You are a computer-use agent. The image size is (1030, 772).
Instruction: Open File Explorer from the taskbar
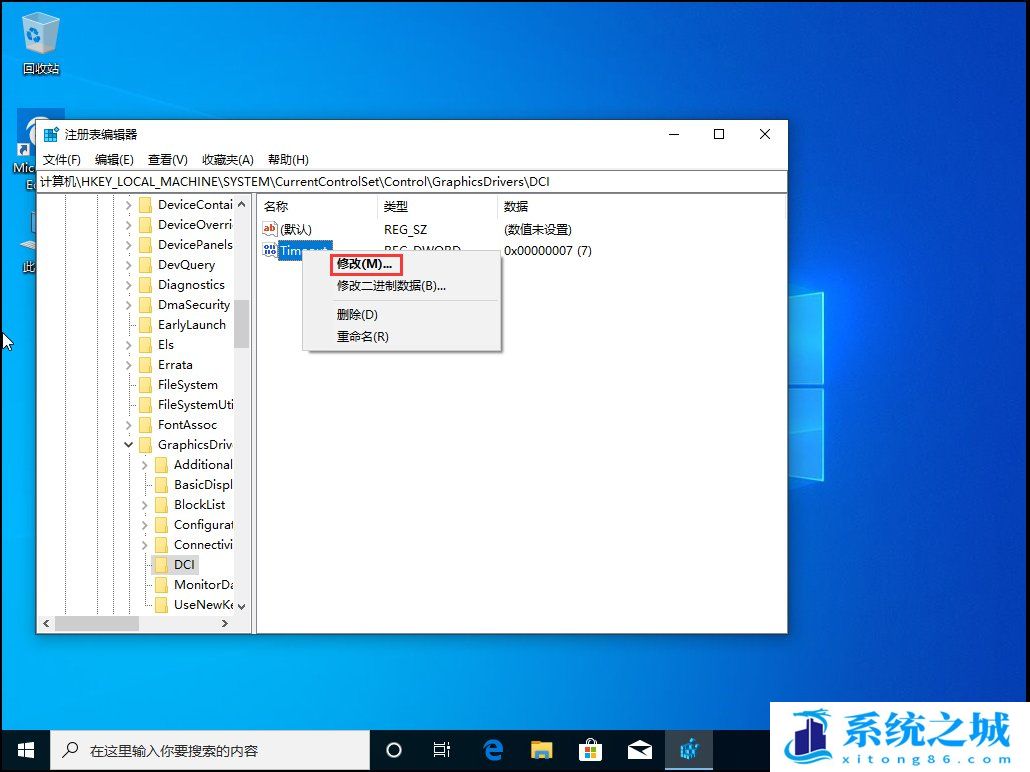542,750
